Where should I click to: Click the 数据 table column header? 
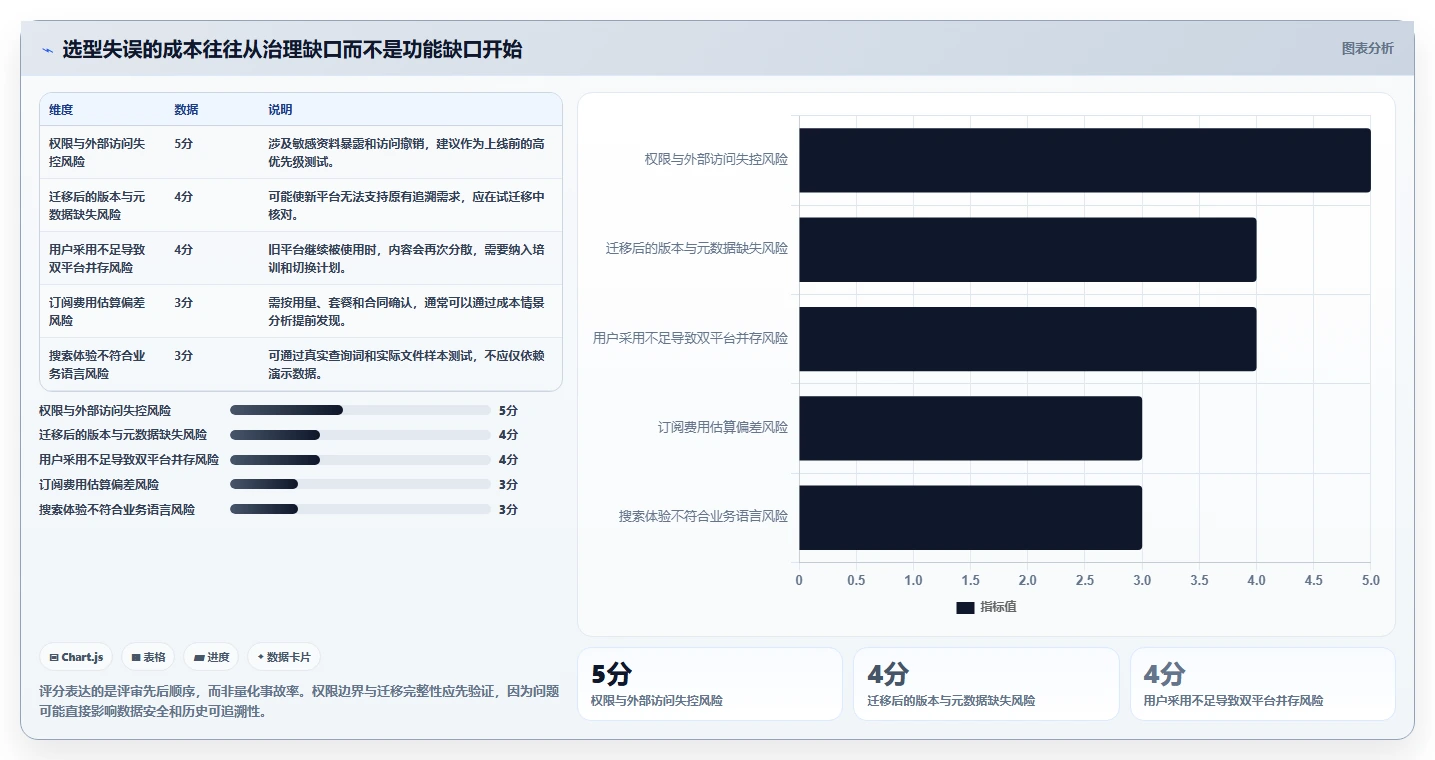(x=186, y=110)
